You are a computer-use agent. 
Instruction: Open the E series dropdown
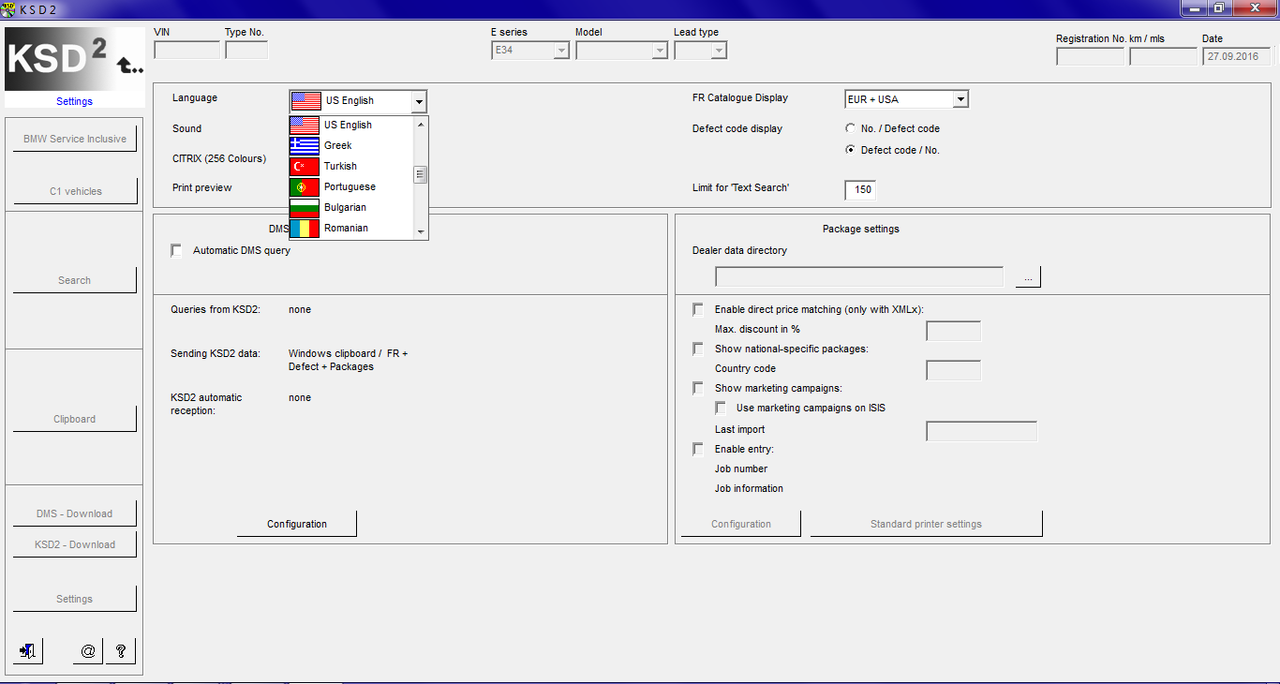(562, 50)
